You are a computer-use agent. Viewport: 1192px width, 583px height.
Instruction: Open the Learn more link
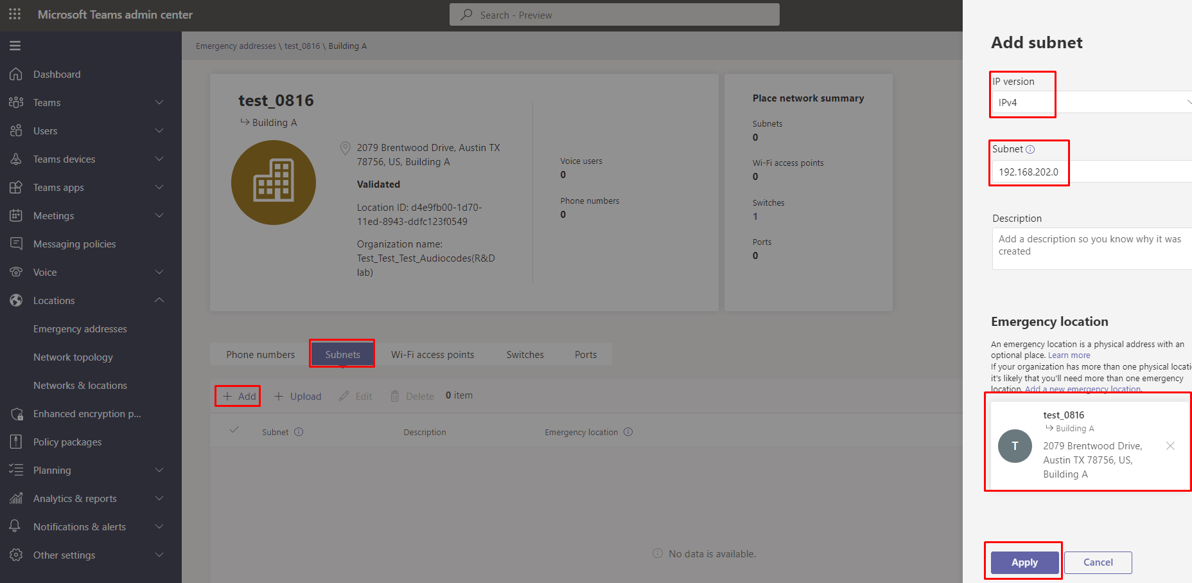[1069, 355]
